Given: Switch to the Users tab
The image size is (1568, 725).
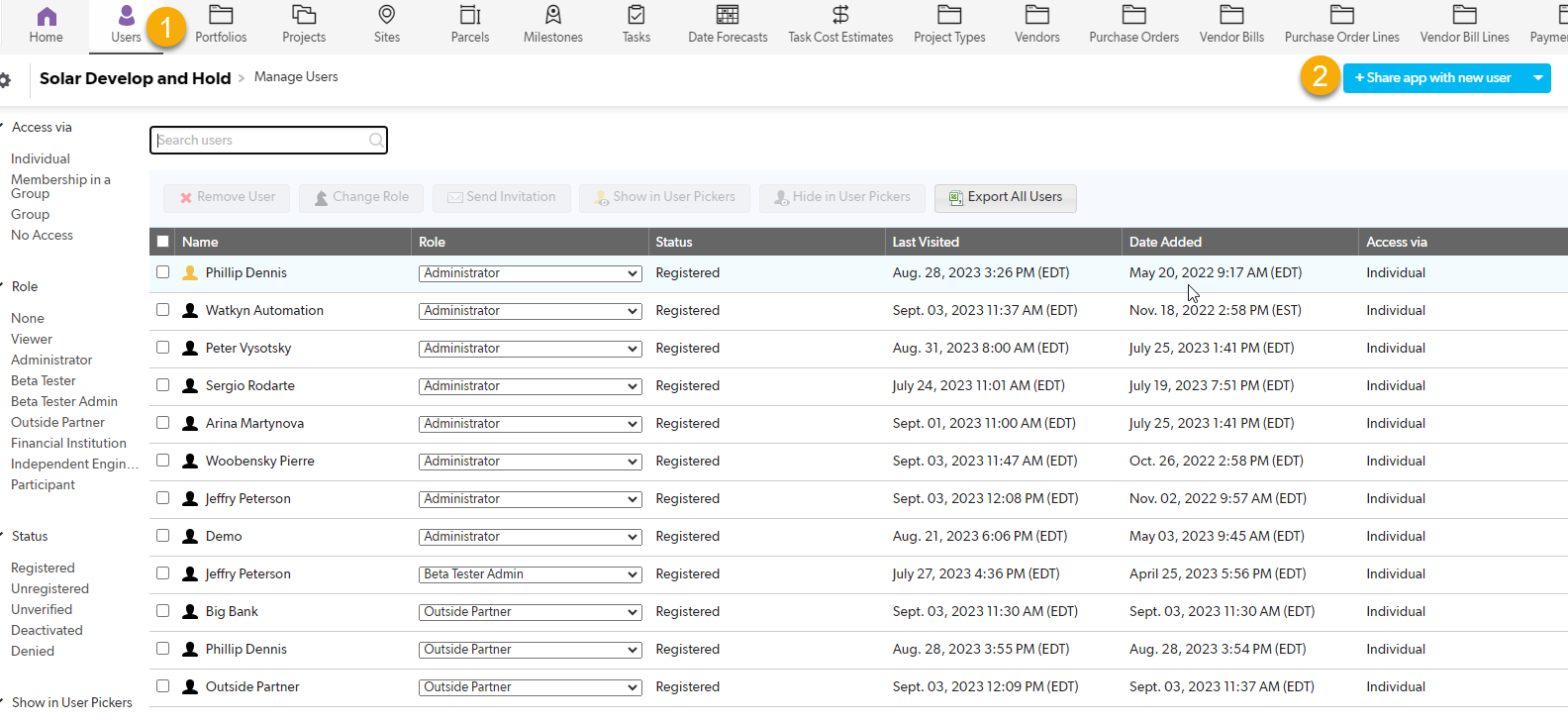Looking at the screenshot, I should pos(126,26).
